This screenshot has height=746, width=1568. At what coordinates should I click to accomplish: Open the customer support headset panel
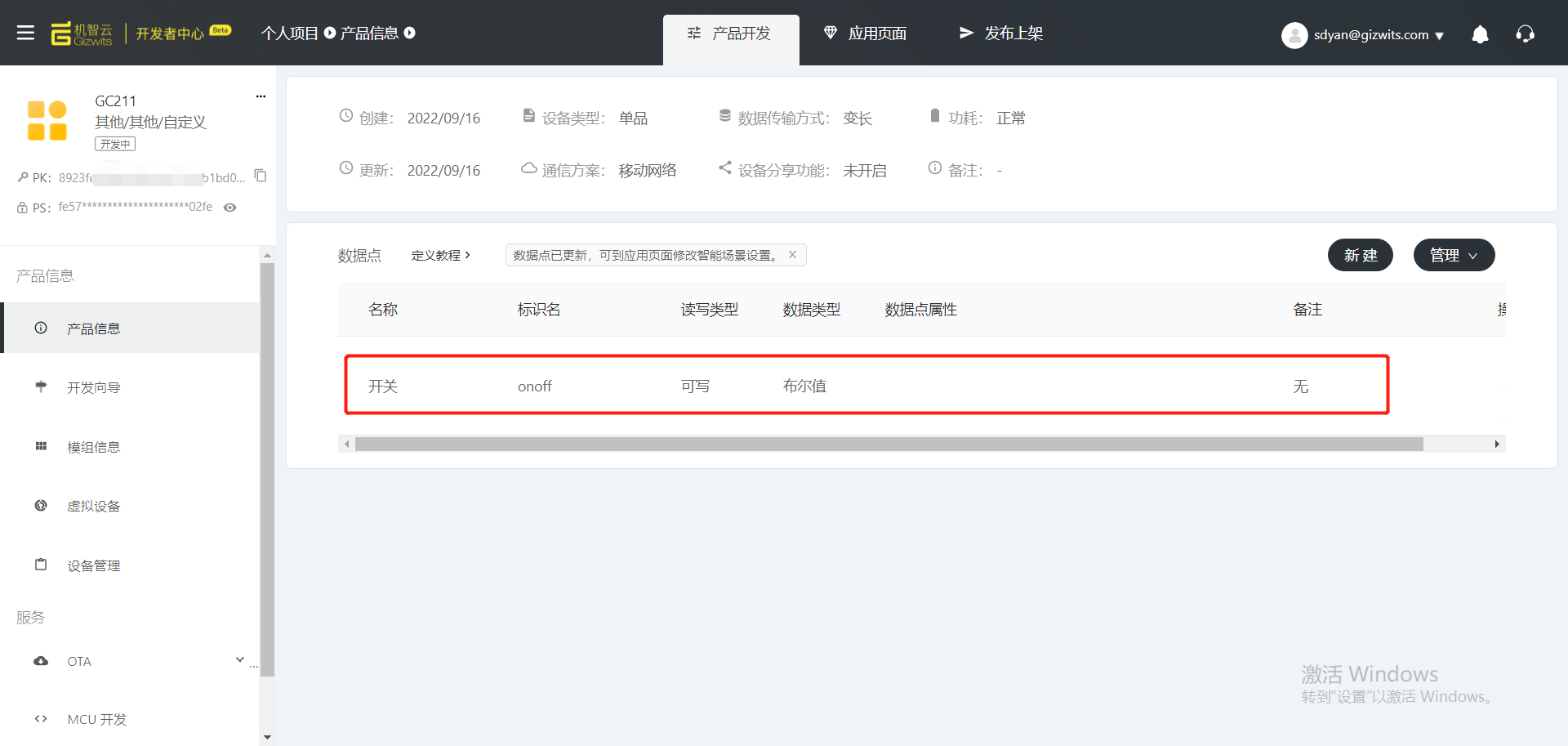(x=1526, y=34)
